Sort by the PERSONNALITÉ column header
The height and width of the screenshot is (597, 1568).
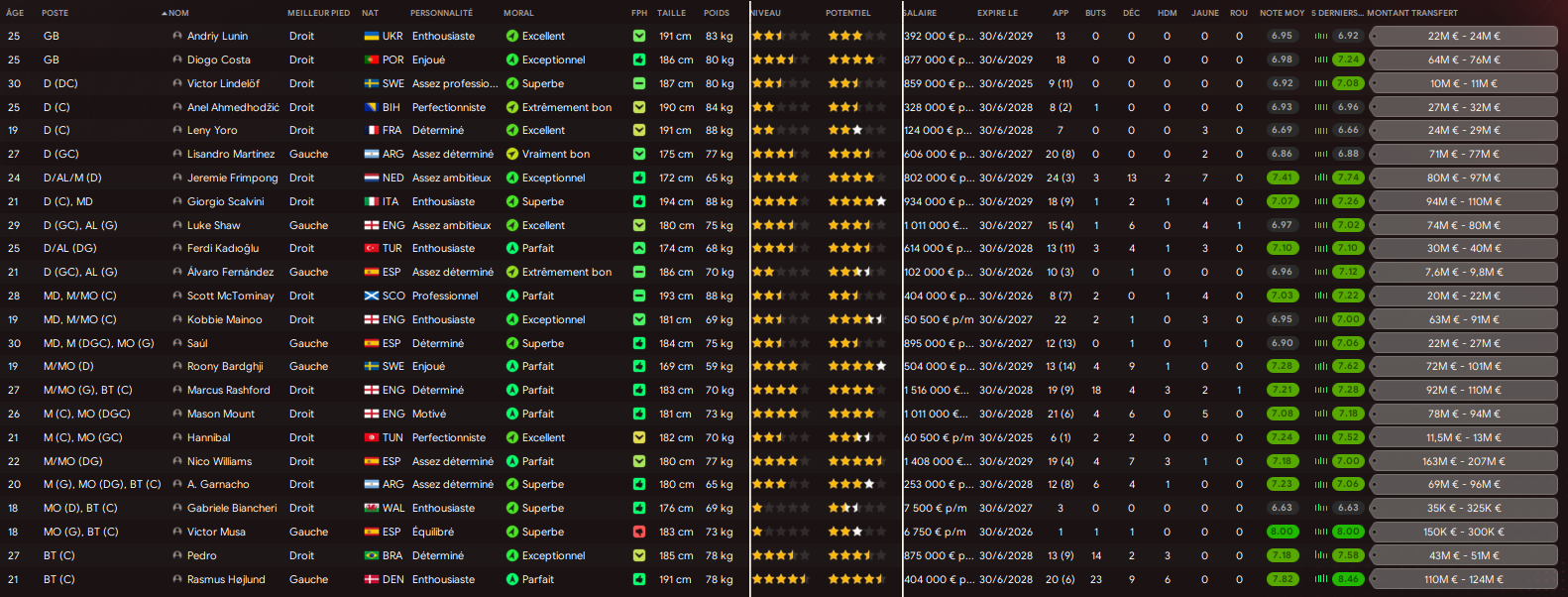pos(442,13)
